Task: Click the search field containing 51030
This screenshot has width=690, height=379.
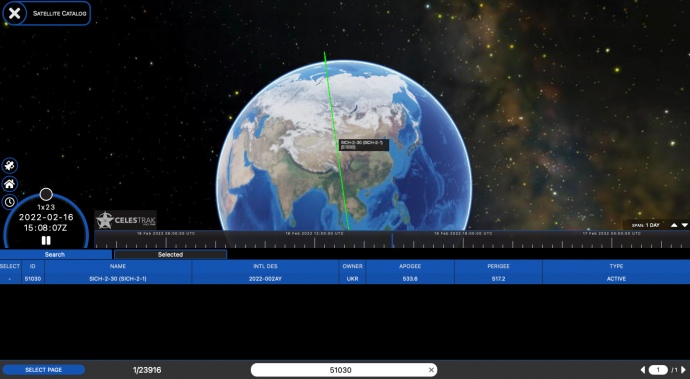Action: (x=341, y=370)
